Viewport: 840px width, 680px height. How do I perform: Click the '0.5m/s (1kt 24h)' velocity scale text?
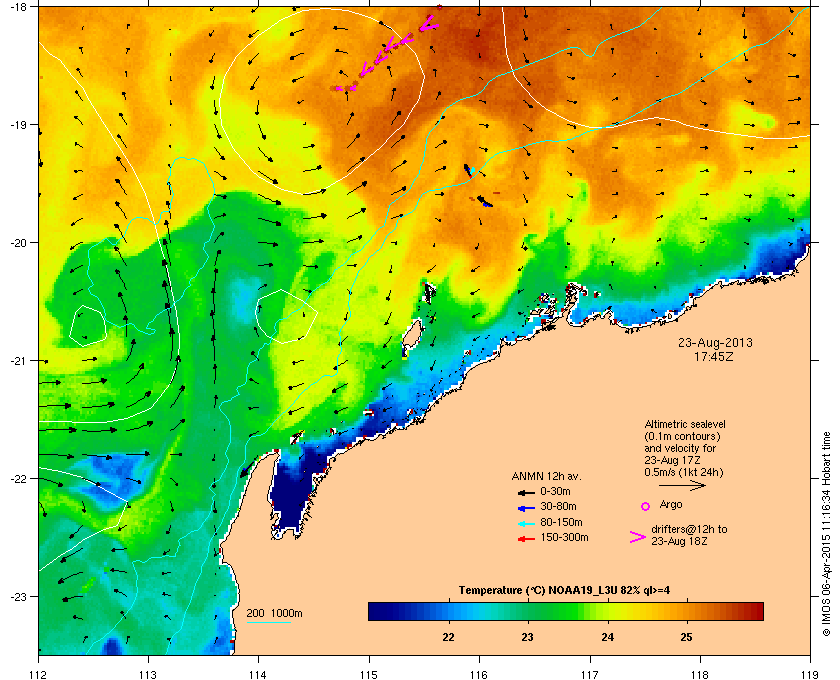point(684,473)
